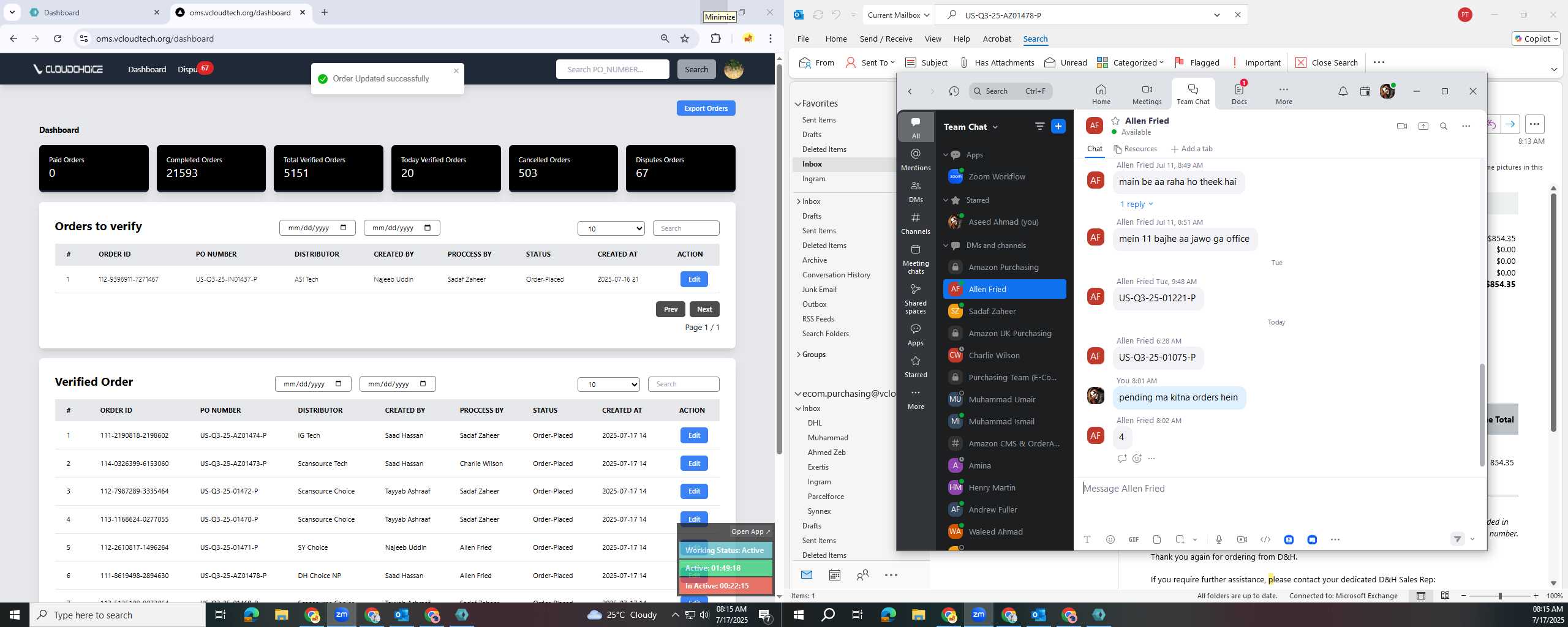This screenshot has height=627, width=1568.
Task: Toggle Has Attachments filter in Outlook
Action: click(997, 62)
